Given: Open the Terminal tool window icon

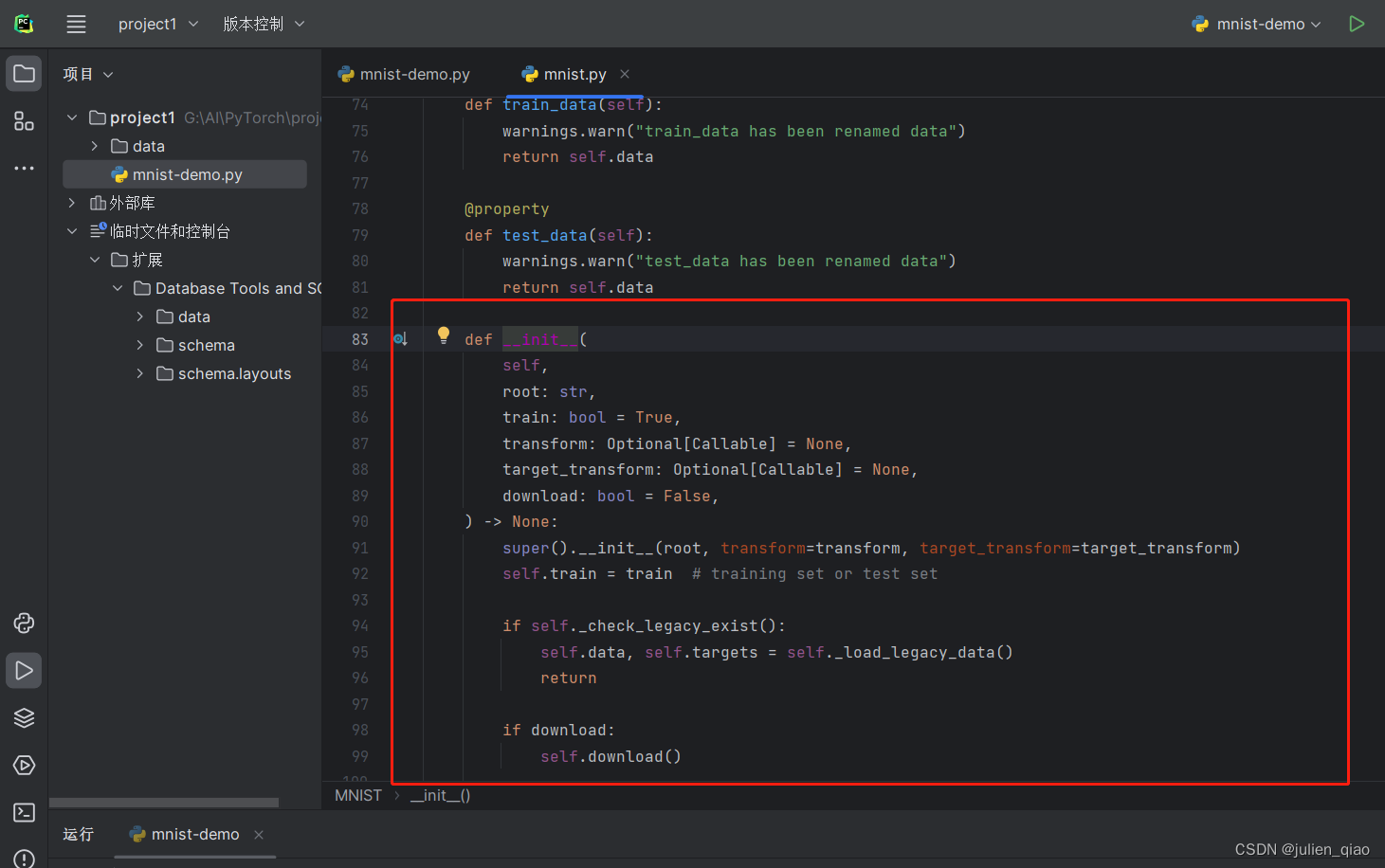Looking at the screenshot, I should point(24,812).
